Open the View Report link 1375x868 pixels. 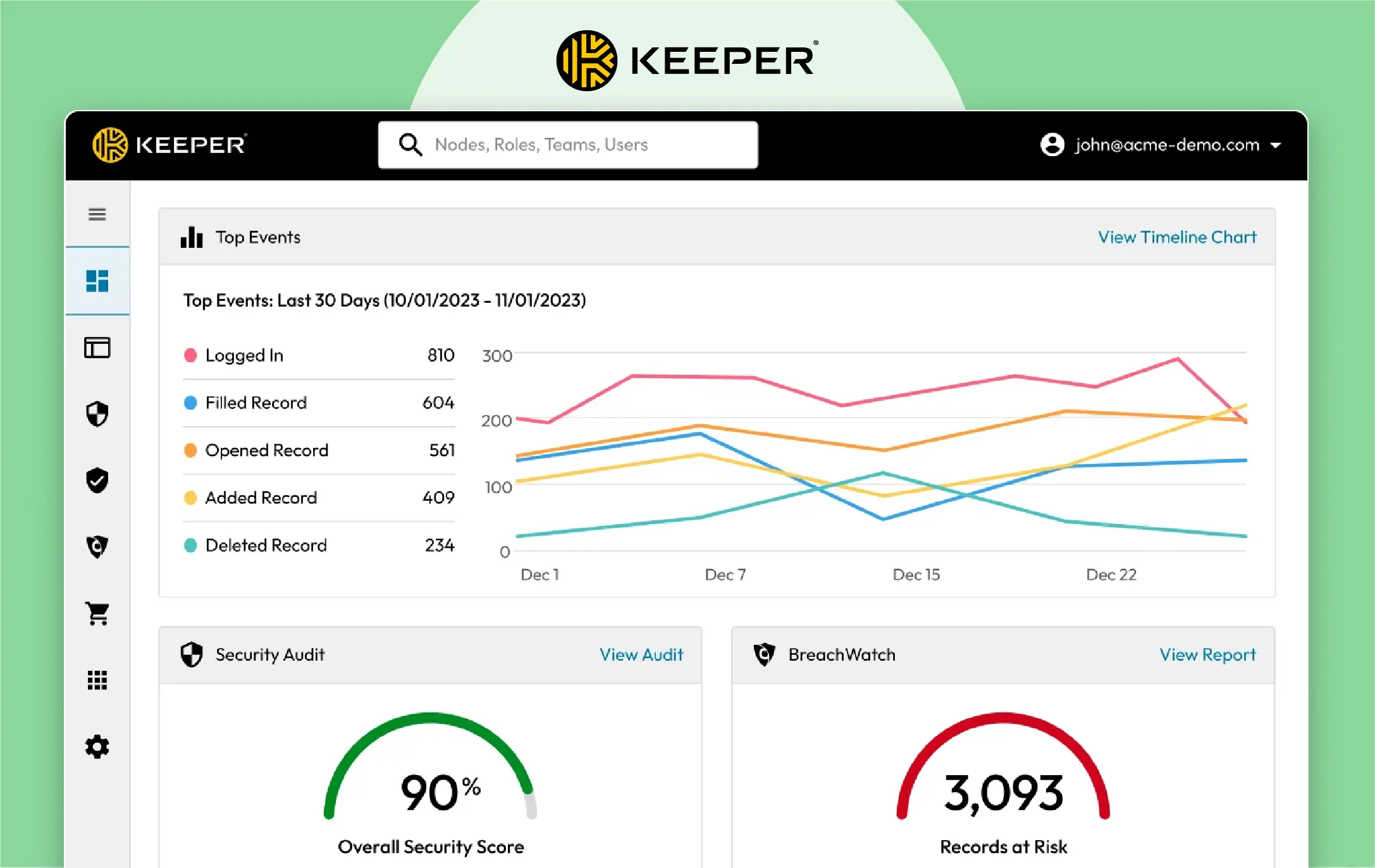[x=1207, y=654]
